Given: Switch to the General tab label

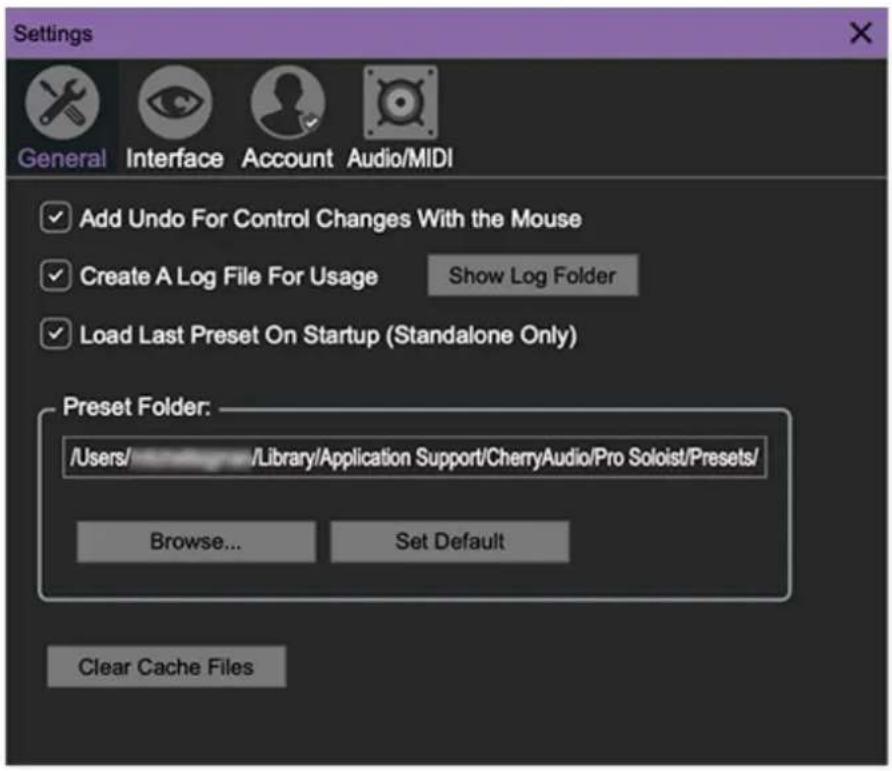Looking at the screenshot, I should click(x=62, y=158).
